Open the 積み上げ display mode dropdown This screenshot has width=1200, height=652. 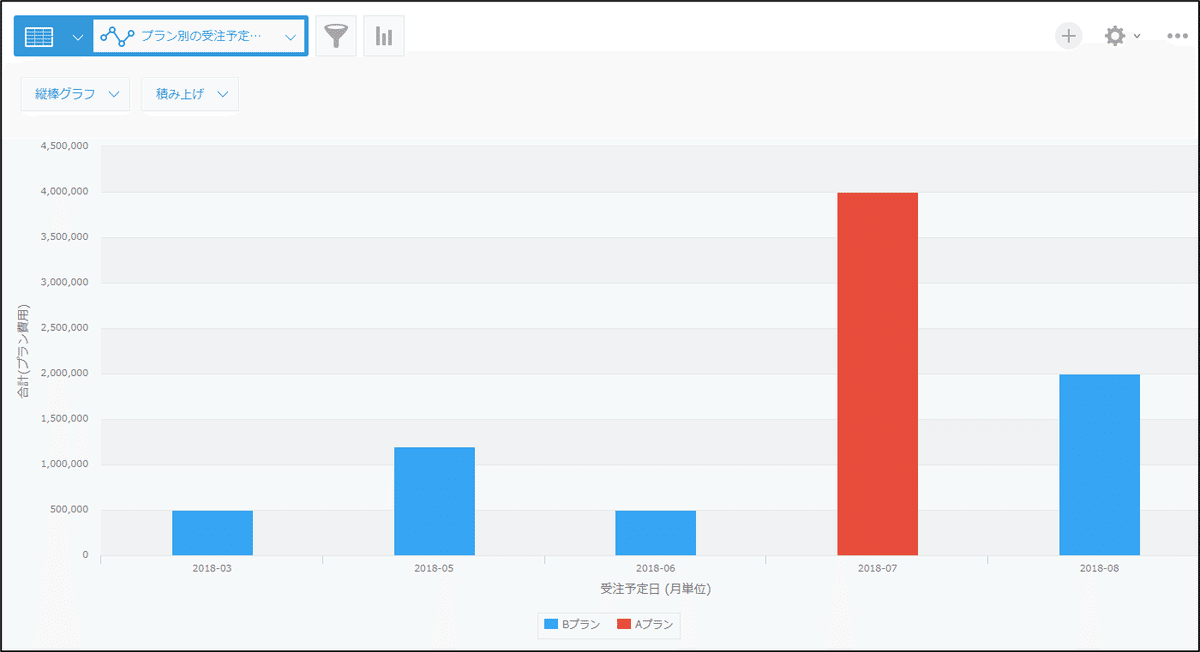click(x=190, y=94)
